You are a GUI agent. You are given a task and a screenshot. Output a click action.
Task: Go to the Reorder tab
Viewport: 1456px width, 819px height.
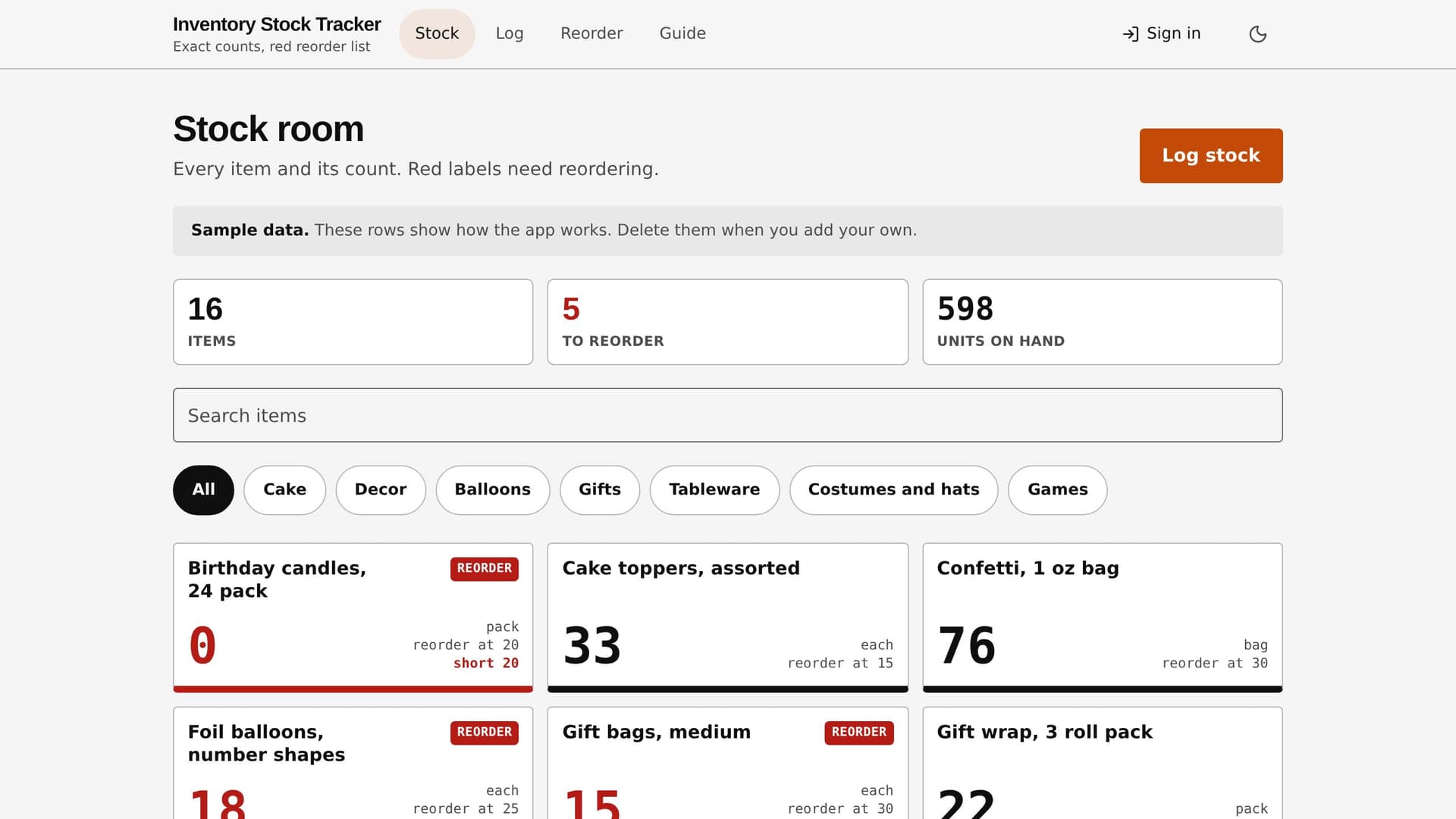tap(591, 33)
